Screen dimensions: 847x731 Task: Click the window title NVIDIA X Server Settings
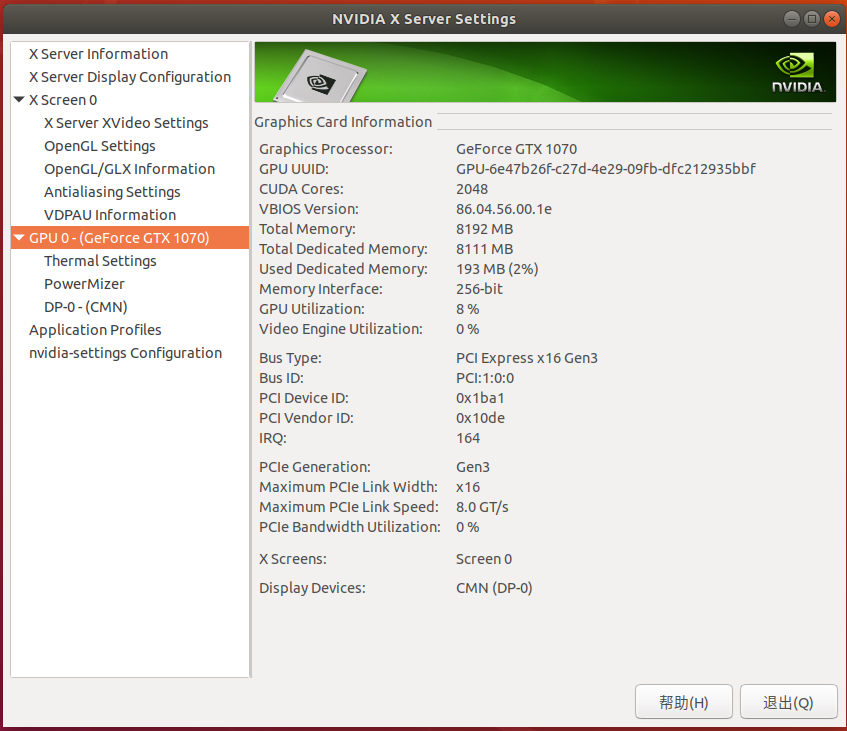pos(424,19)
